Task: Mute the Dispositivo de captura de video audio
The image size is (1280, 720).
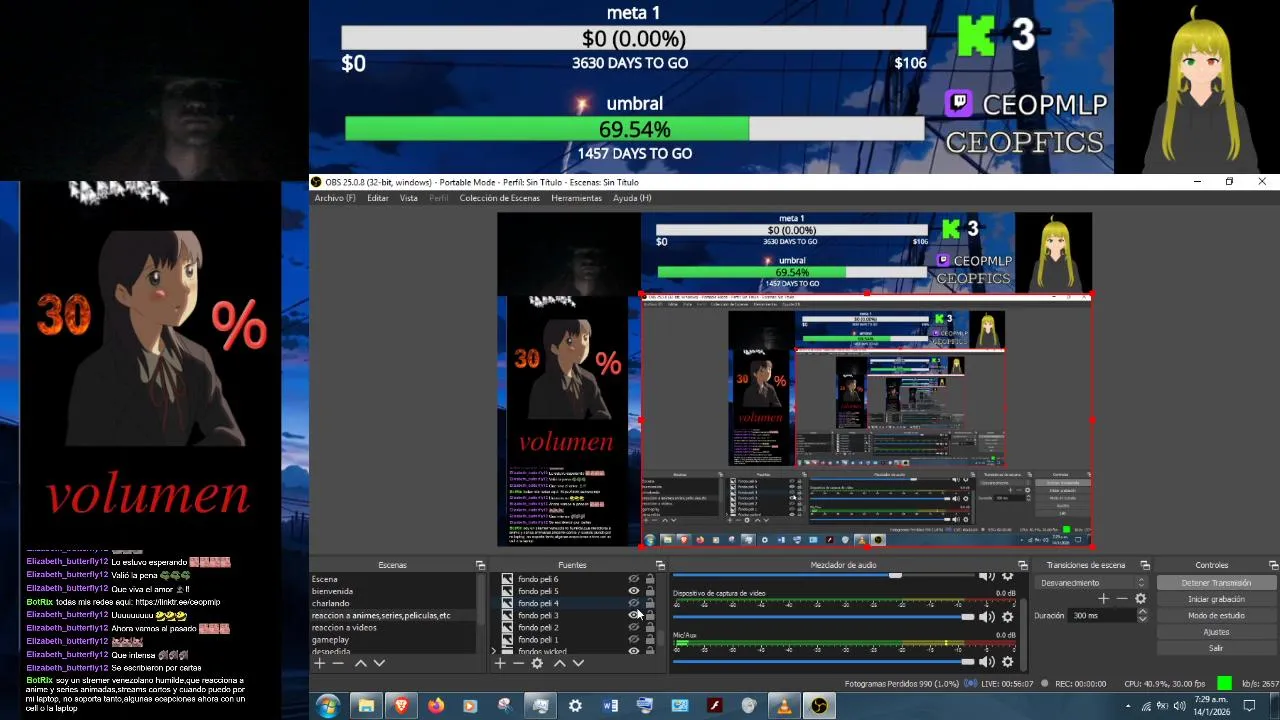Action: click(x=987, y=617)
